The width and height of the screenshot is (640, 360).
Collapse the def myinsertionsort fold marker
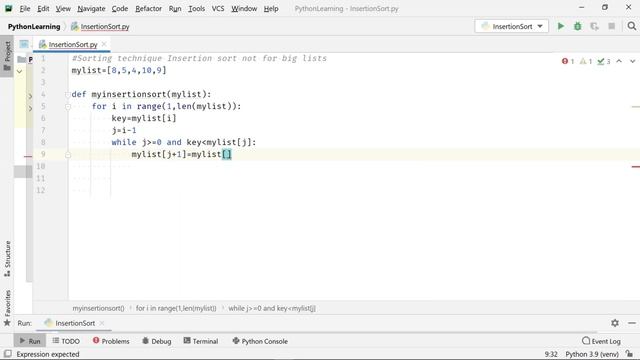click(68, 95)
